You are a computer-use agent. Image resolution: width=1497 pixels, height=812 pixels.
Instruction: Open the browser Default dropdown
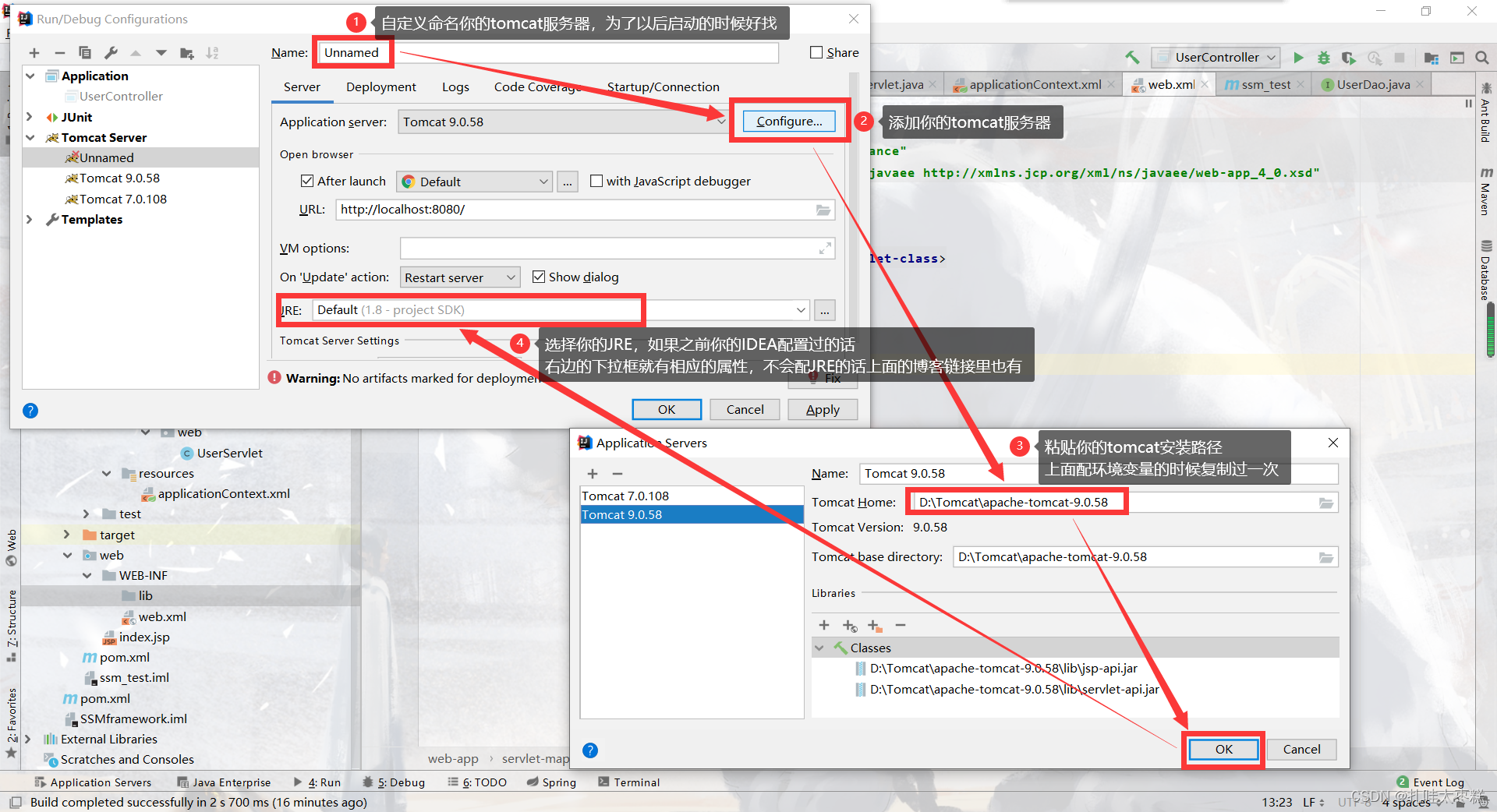[x=474, y=182]
